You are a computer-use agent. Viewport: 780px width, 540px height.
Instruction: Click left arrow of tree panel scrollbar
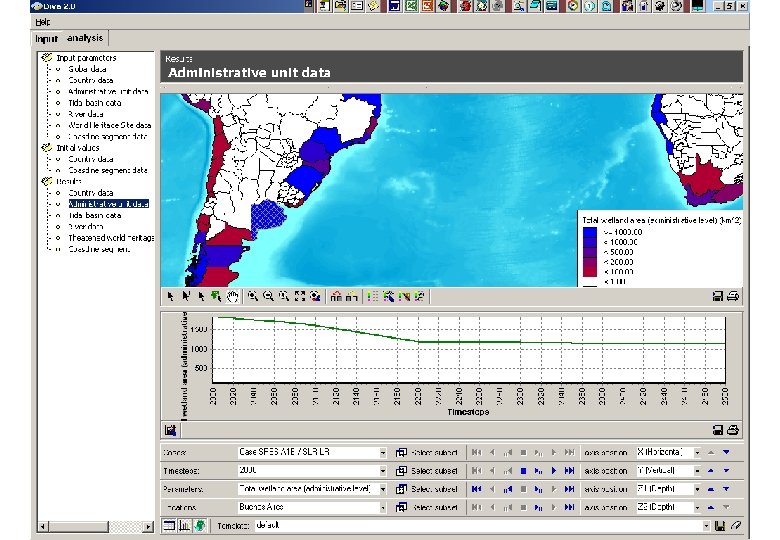43,526
